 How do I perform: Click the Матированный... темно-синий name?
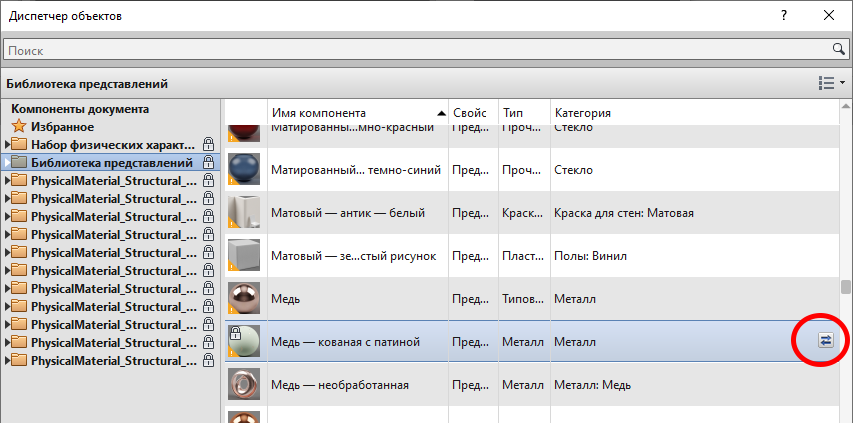pyautogui.click(x=356, y=170)
